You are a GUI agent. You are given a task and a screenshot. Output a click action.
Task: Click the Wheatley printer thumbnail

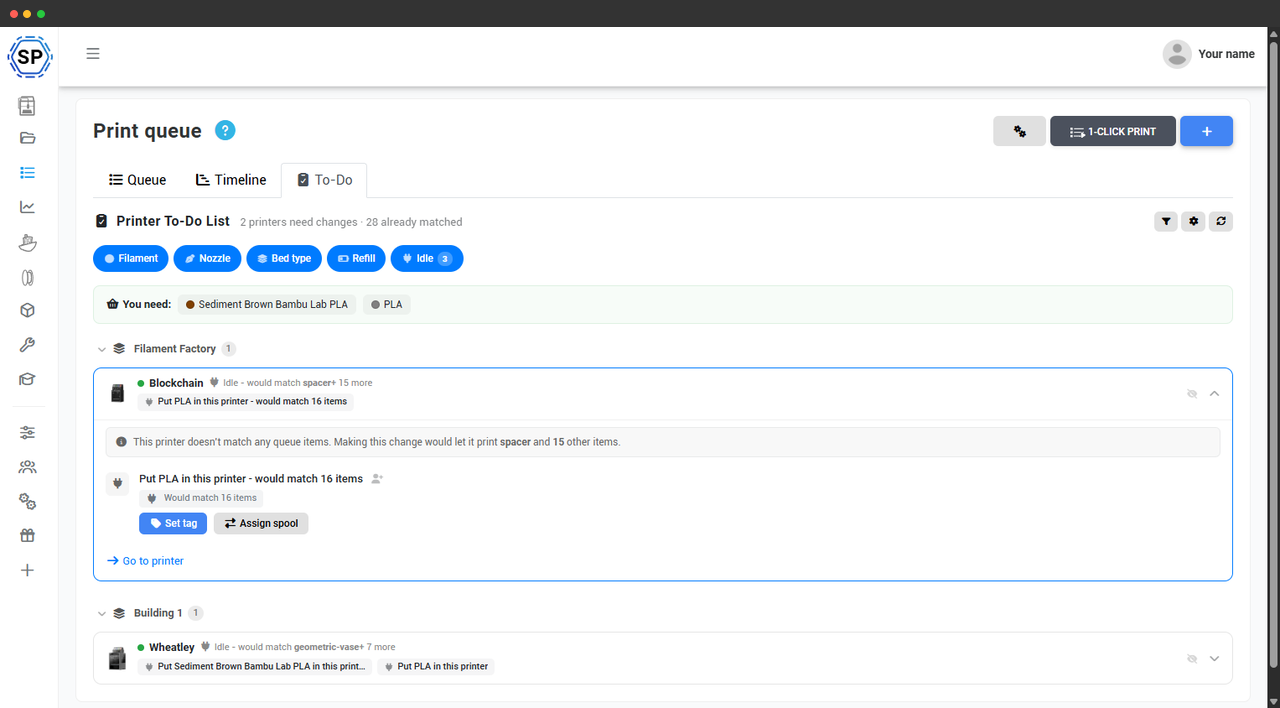(x=117, y=658)
